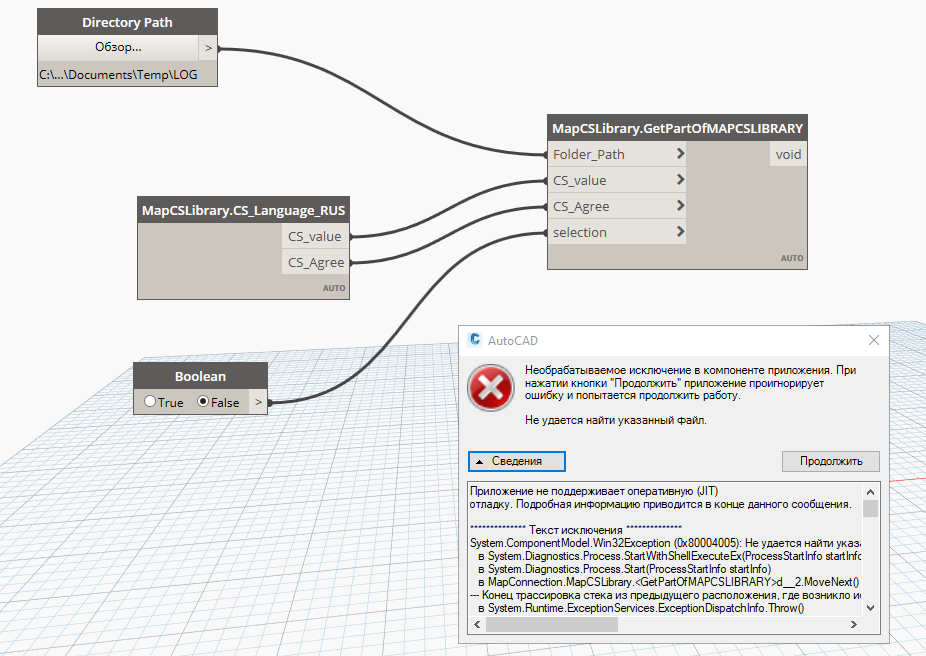This screenshot has width=926, height=656.
Task: Click the horizontal scroll-left arrow in details
Action: (477, 624)
